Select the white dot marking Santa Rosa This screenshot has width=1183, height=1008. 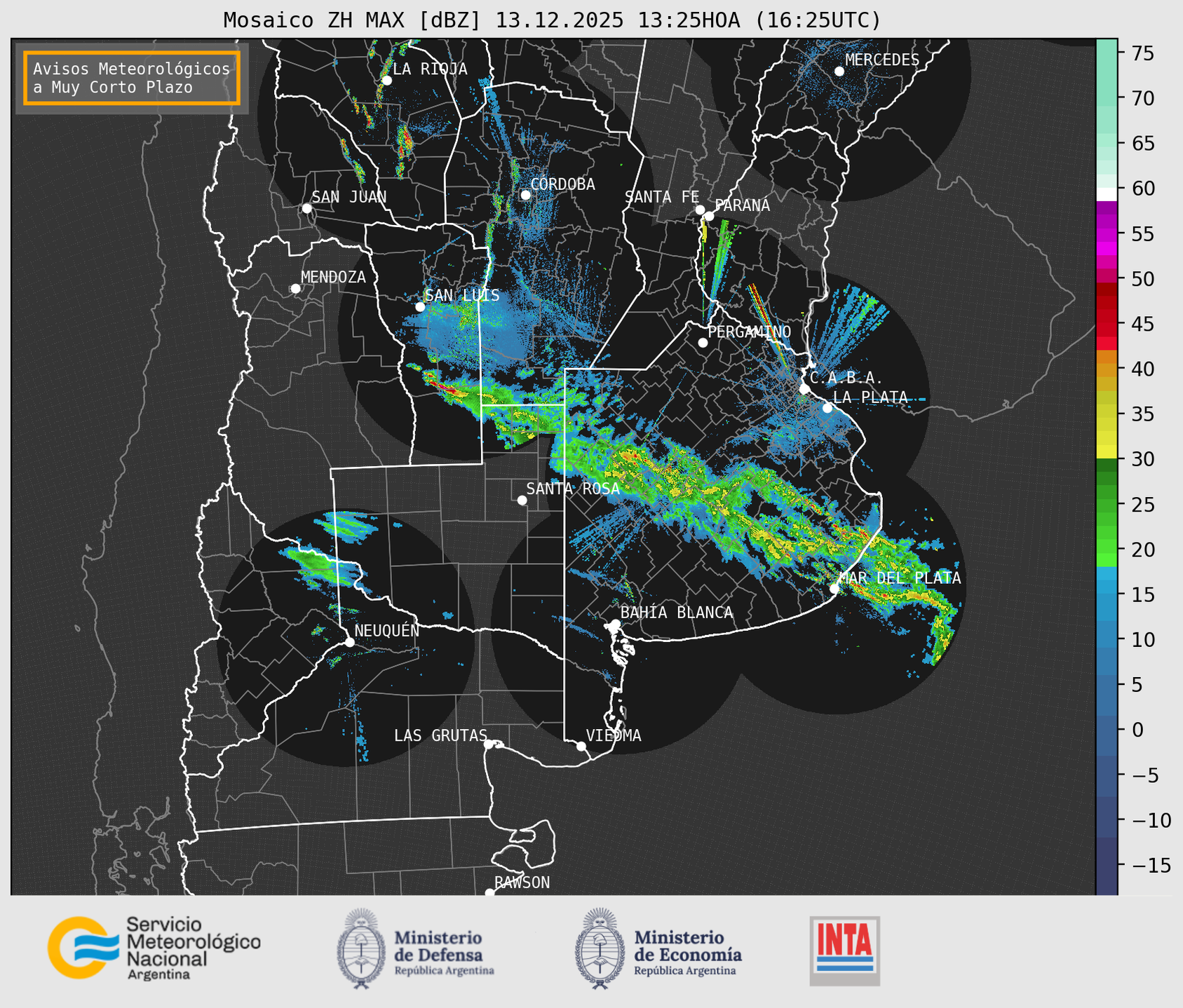(x=522, y=500)
